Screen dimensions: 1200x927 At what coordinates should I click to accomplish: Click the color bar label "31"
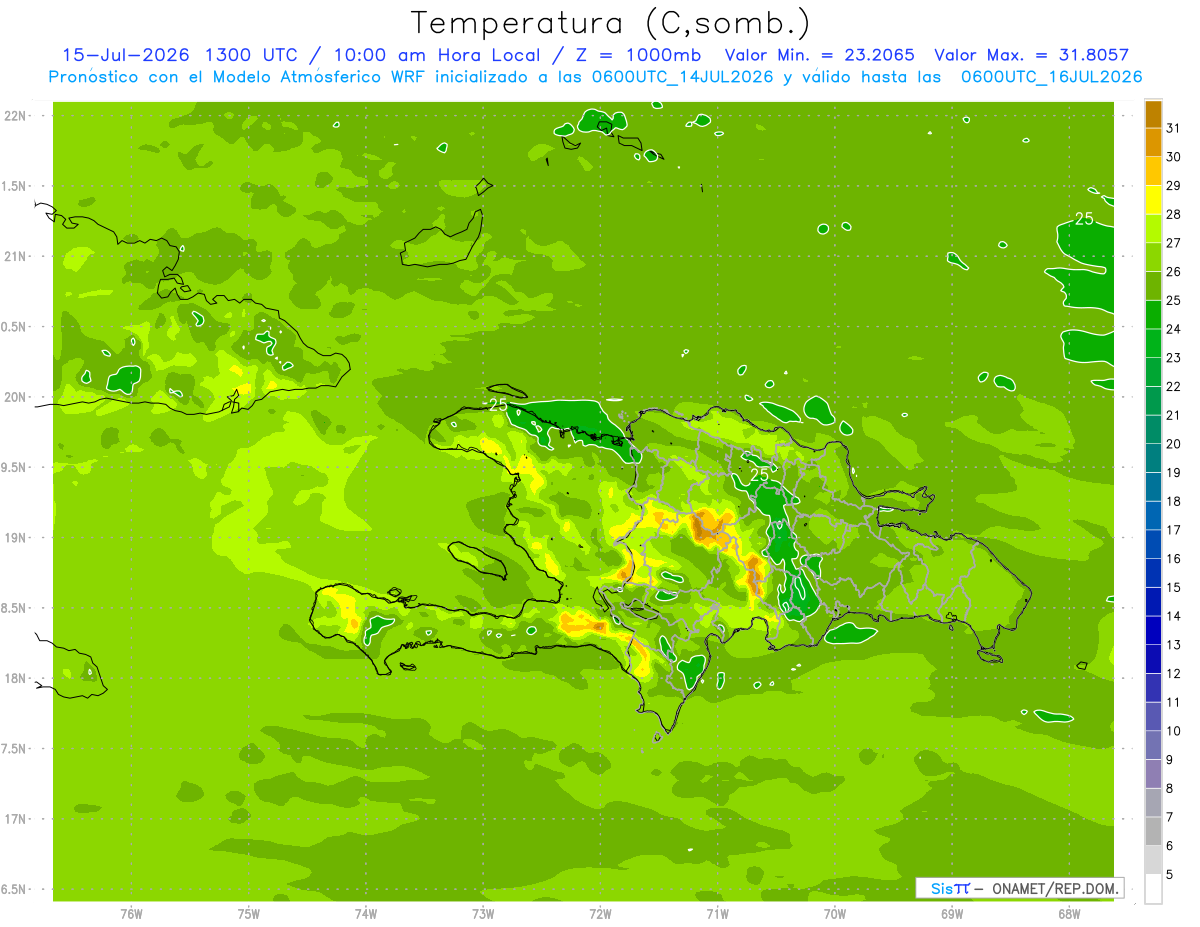[1174, 128]
